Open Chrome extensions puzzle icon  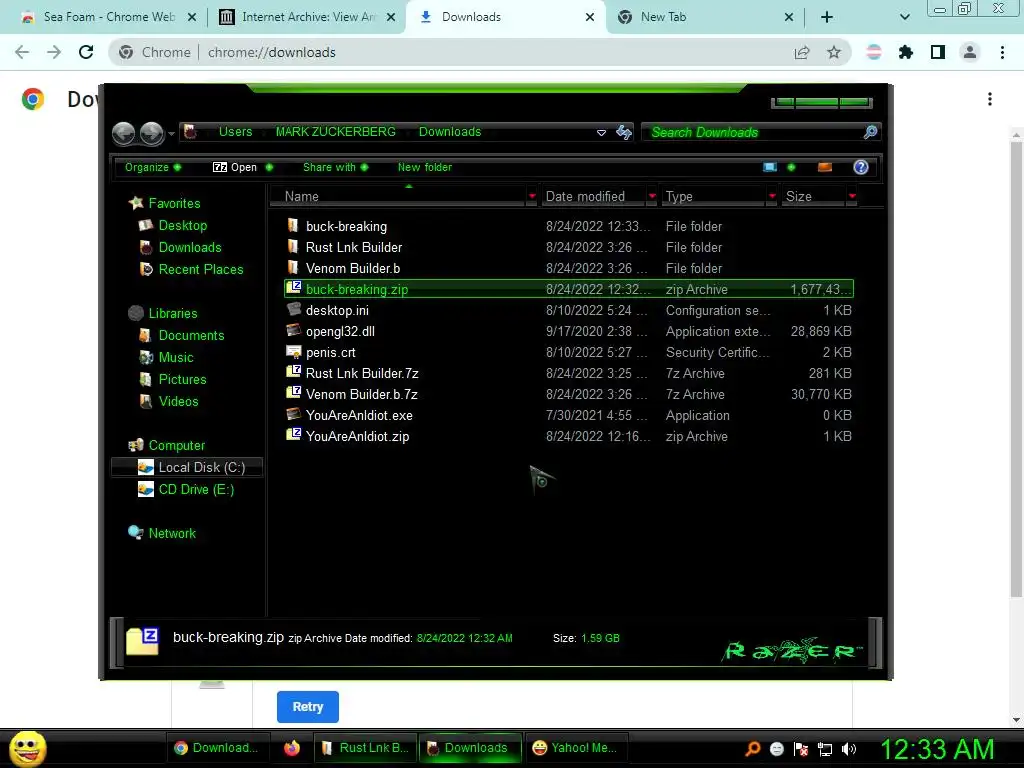click(x=906, y=52)
